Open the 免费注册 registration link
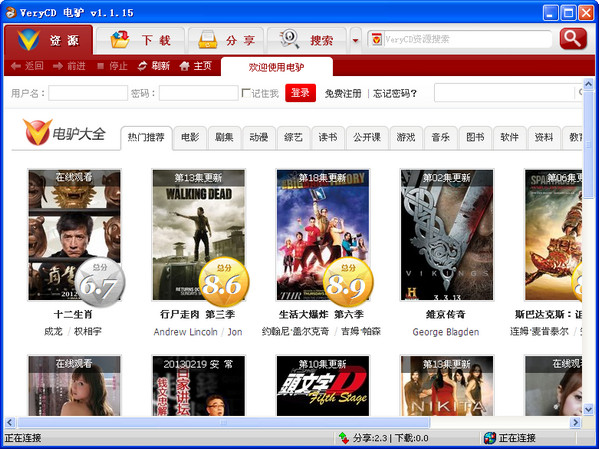 point(343,93)
